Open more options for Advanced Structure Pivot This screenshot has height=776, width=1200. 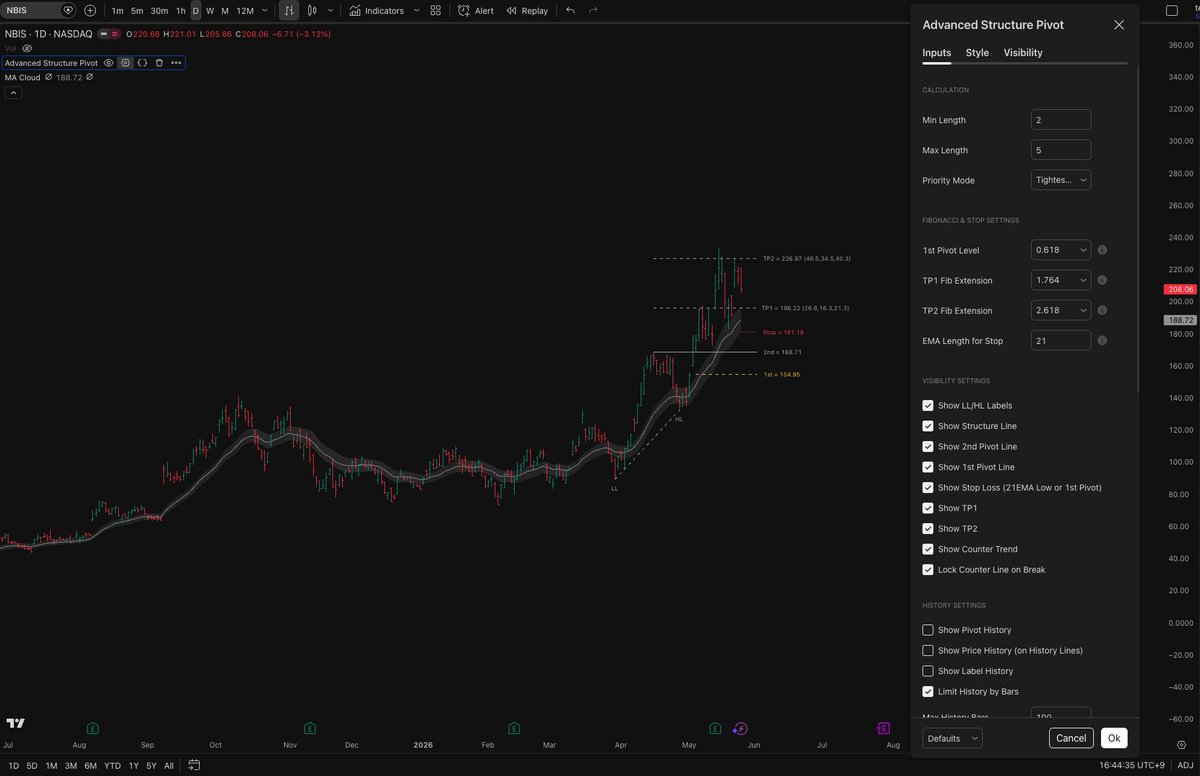click(176, 62)
